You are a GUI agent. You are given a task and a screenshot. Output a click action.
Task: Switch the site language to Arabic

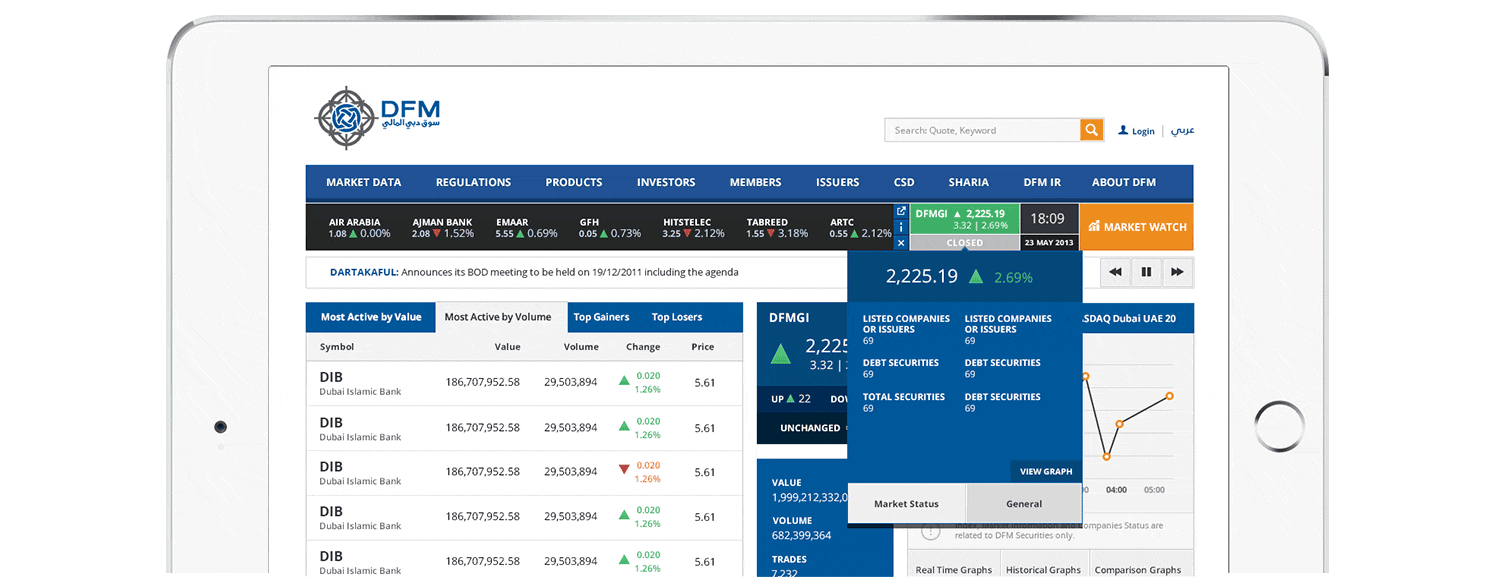pos(1182,129)
